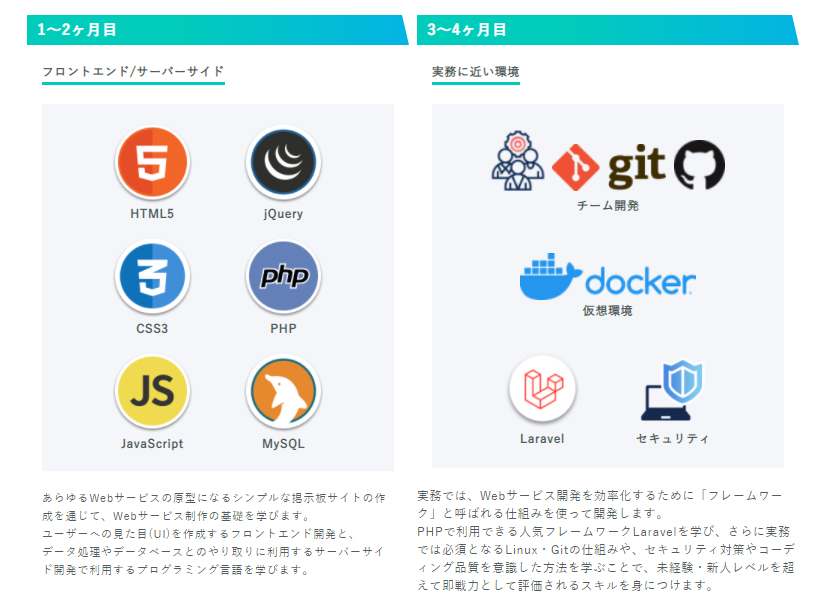Click the line starting ユーザーへの見た目(UI)
This screenshot has width=821, height=606.
[x=198, y=534]
